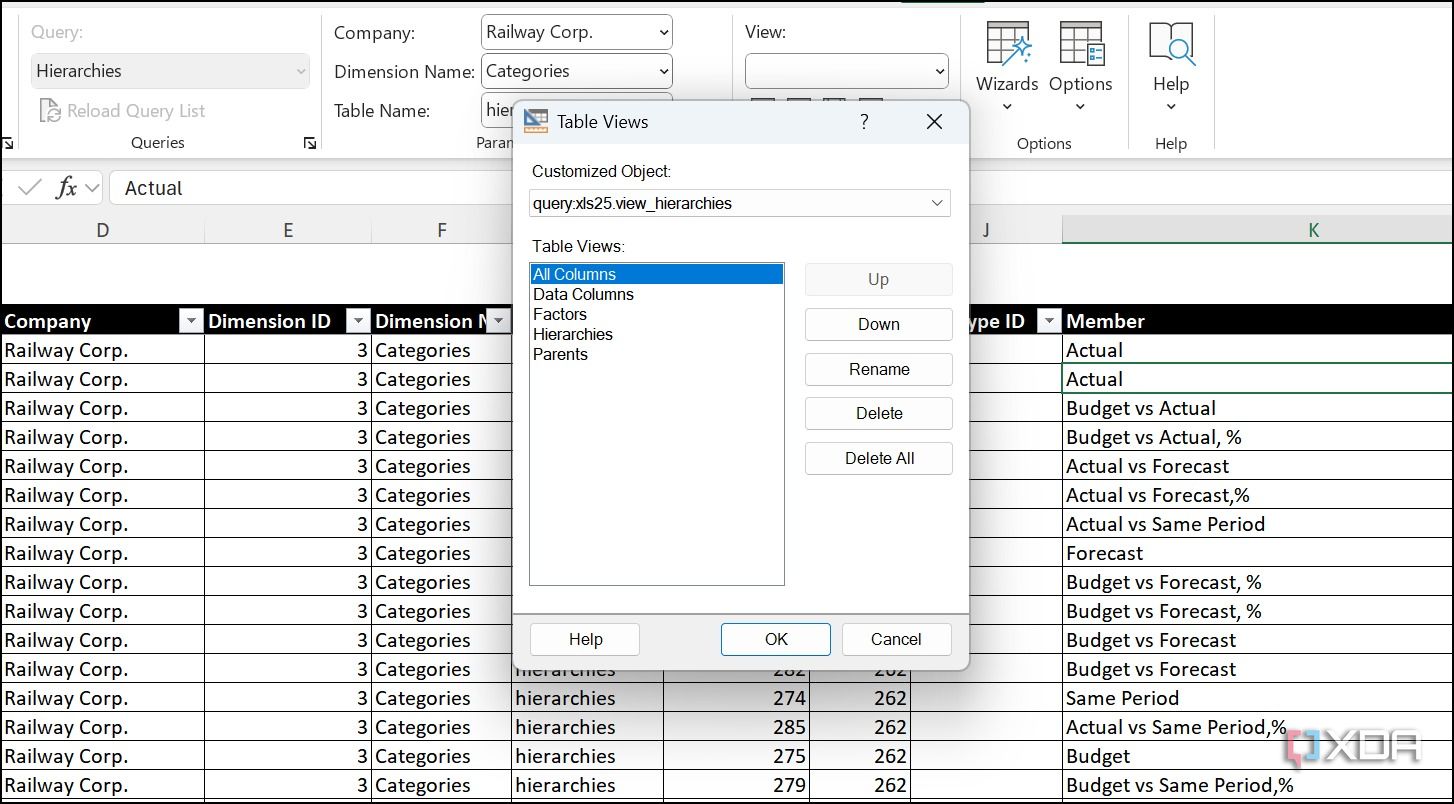1454x804 pixels.
Task: Open the Query dropdown showing Hierarchies
Action: (170, 71)
